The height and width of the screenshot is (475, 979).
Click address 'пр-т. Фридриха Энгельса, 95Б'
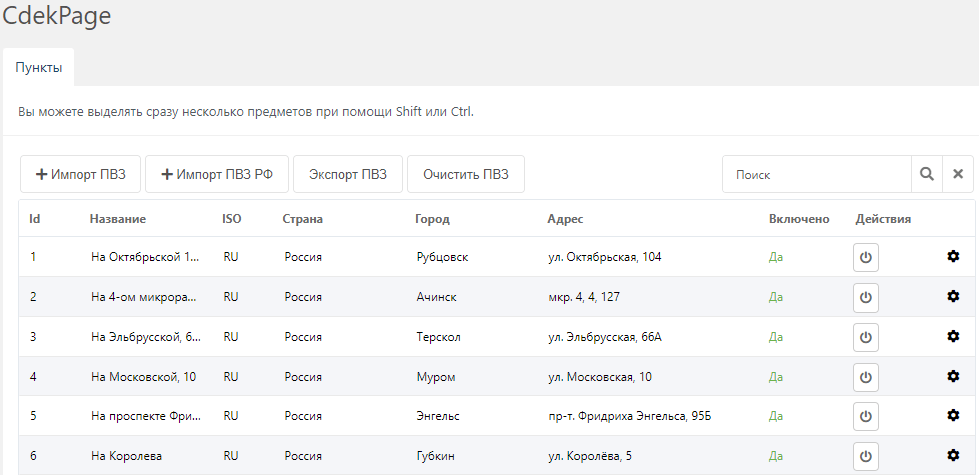(629, 416)
